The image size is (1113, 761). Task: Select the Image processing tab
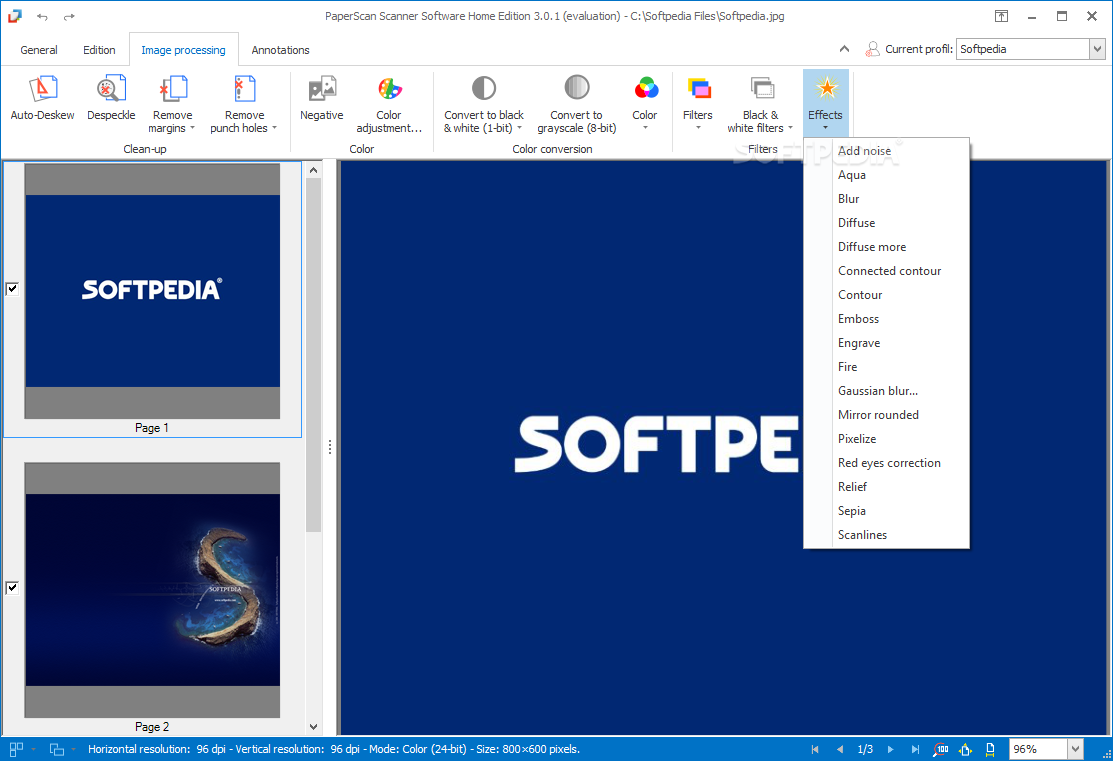point(183,50)
